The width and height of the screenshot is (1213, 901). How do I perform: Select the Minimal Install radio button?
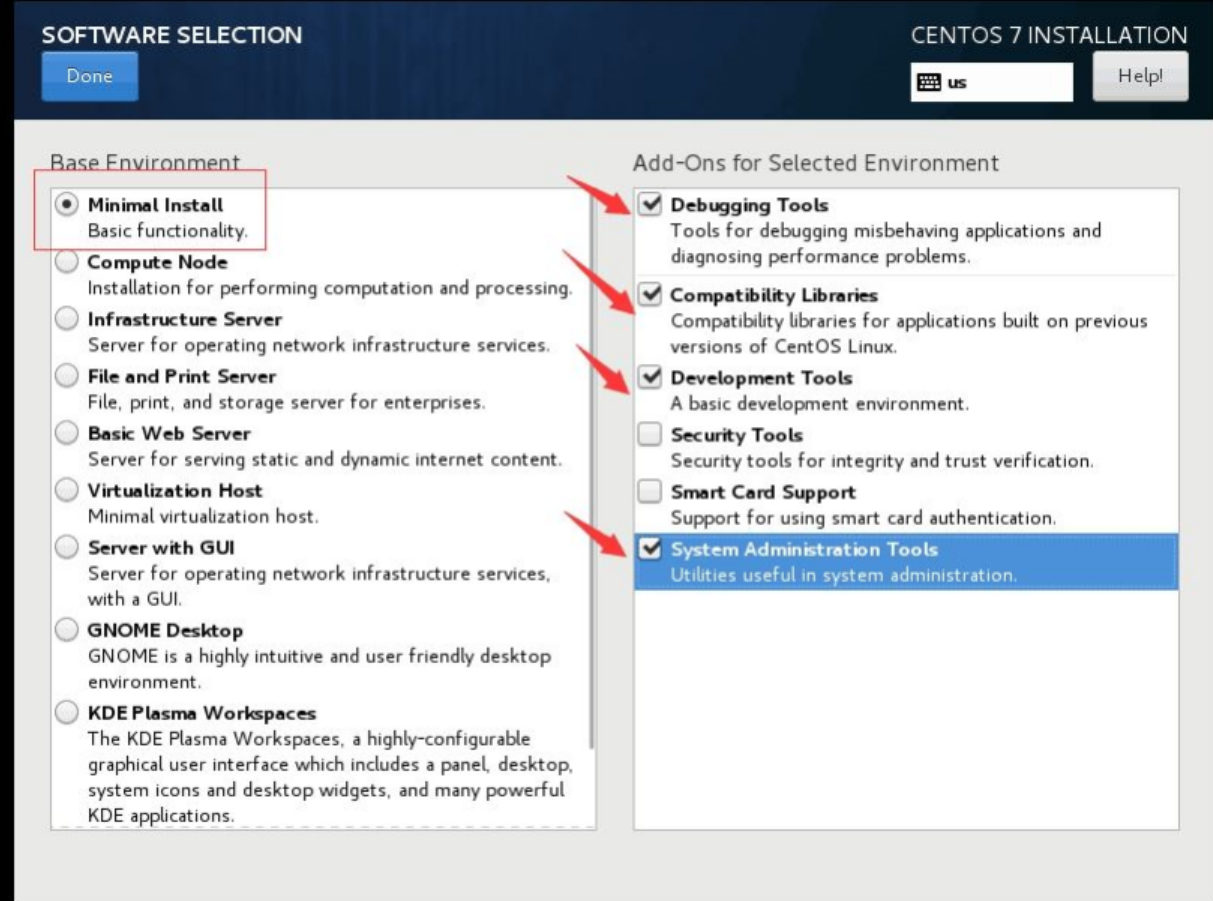tap(66, 205)
